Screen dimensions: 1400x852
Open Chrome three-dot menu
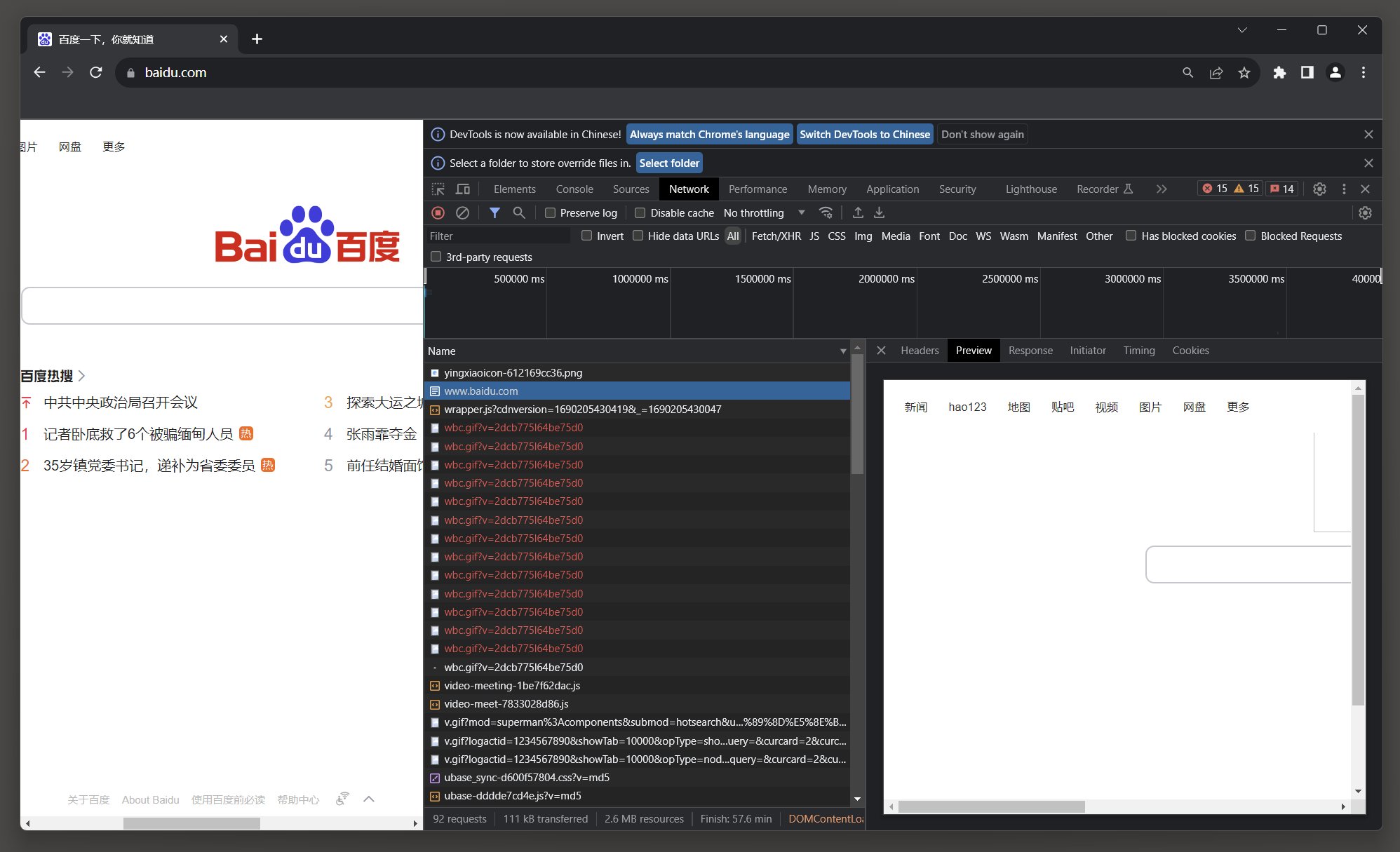point(1364,72)
